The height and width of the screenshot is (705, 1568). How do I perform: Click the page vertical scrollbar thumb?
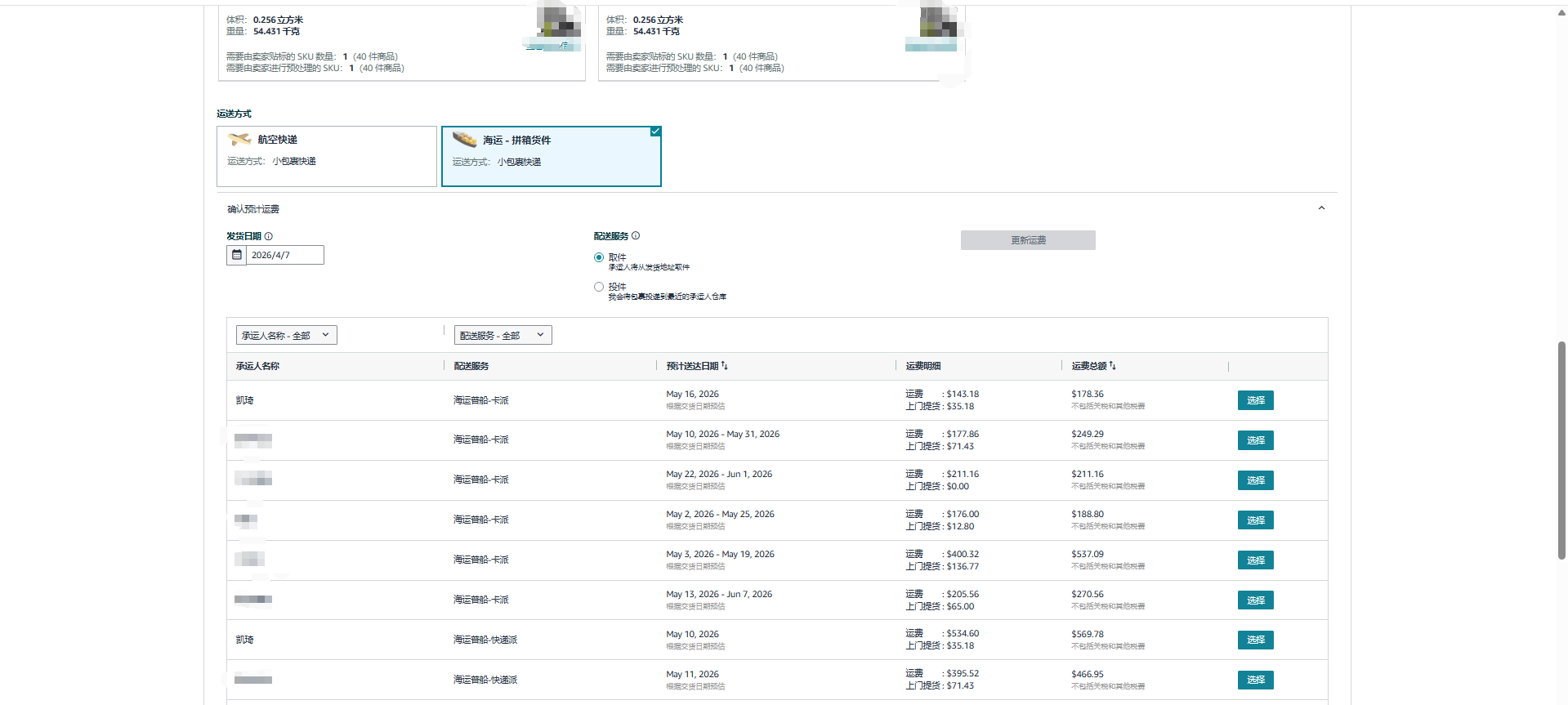tap(1561, 449)
